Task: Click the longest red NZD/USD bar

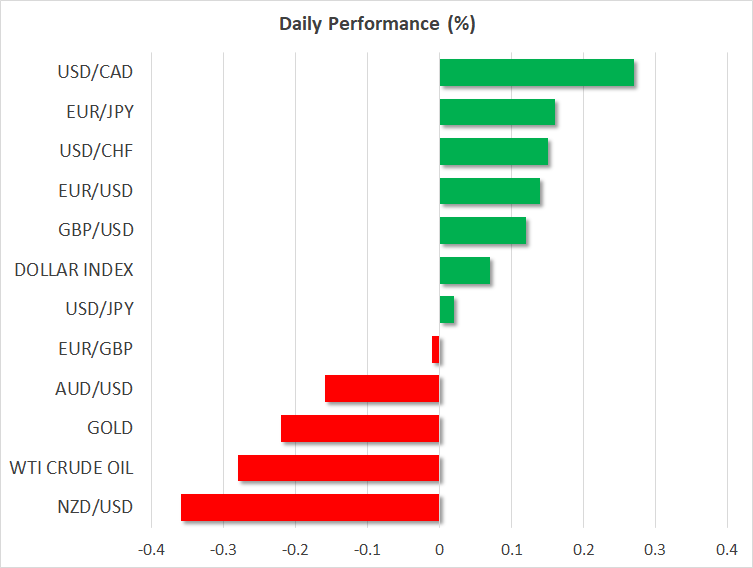Action: pyautogui.click(x=310, y=507)
